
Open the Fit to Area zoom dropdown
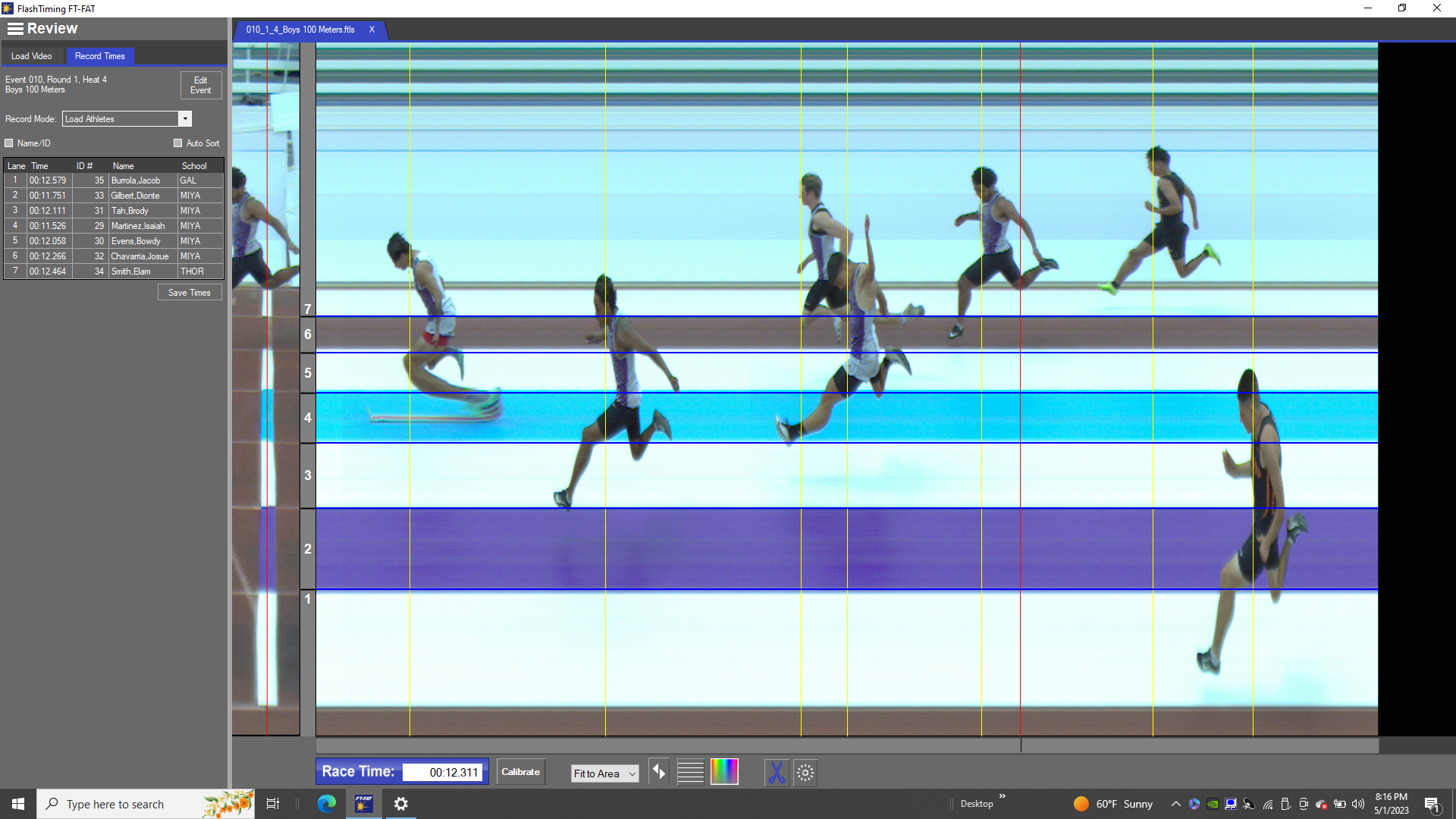(605, 773)
